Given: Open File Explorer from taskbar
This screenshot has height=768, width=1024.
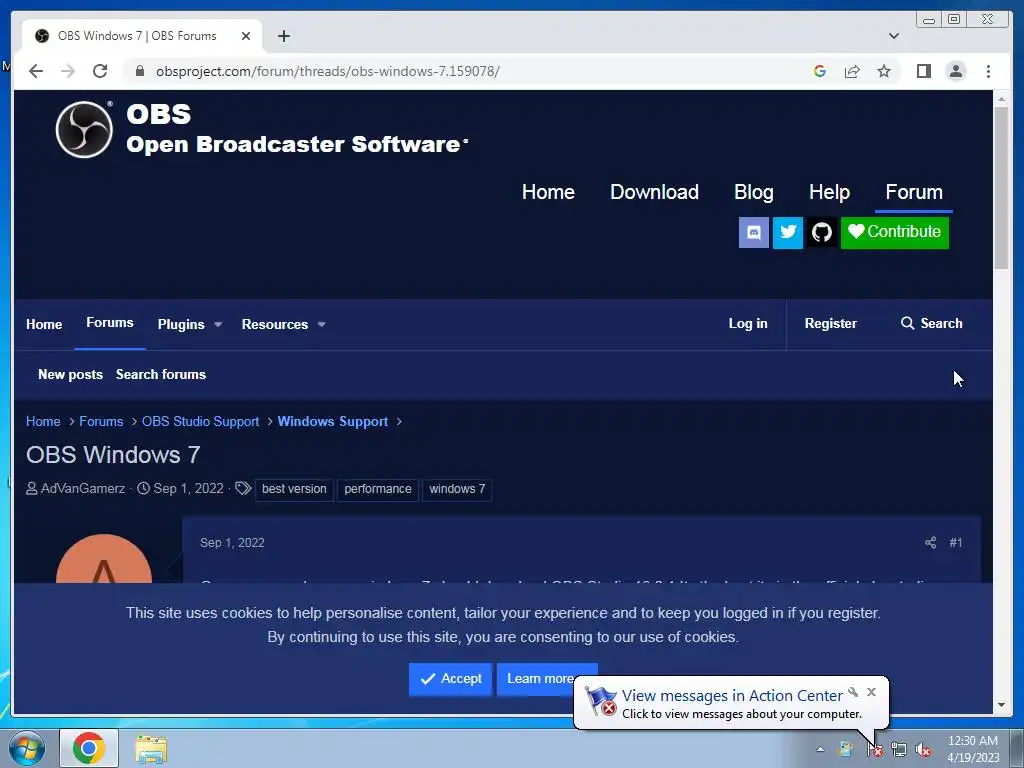Looking at the screenshot, I should tap(151, 750).
